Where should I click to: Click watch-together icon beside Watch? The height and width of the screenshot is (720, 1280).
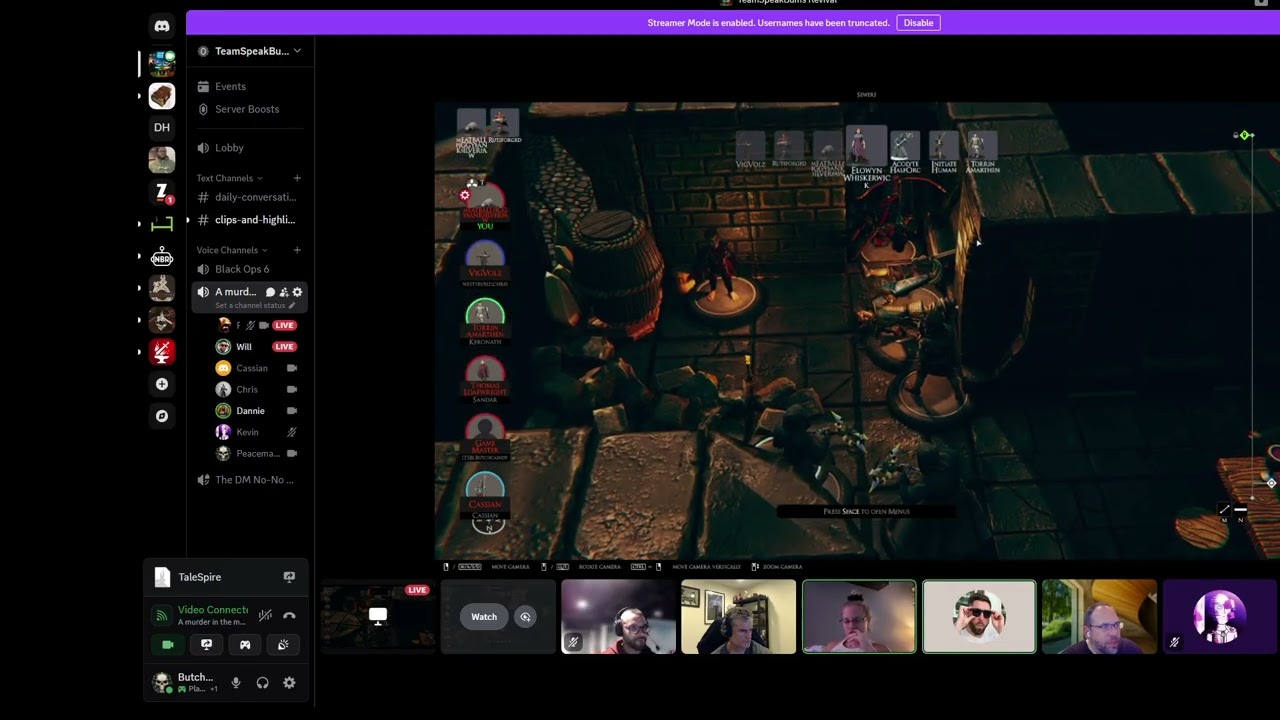[x=525, y=617]
